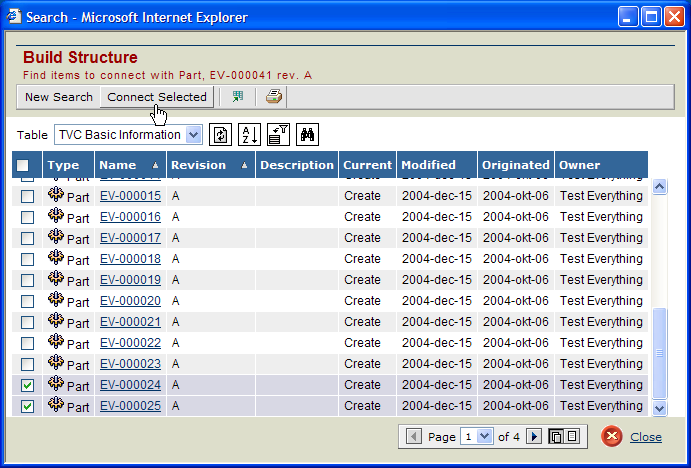Sort by the Name column header
The image size is (691, 468).
118,165
